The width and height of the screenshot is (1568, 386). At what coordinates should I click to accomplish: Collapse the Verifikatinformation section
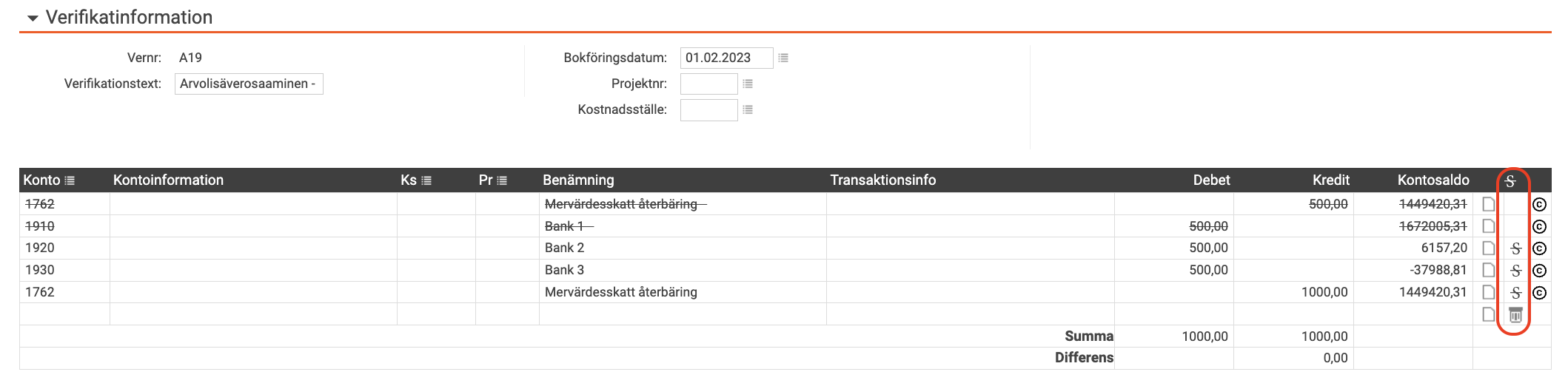33,18
